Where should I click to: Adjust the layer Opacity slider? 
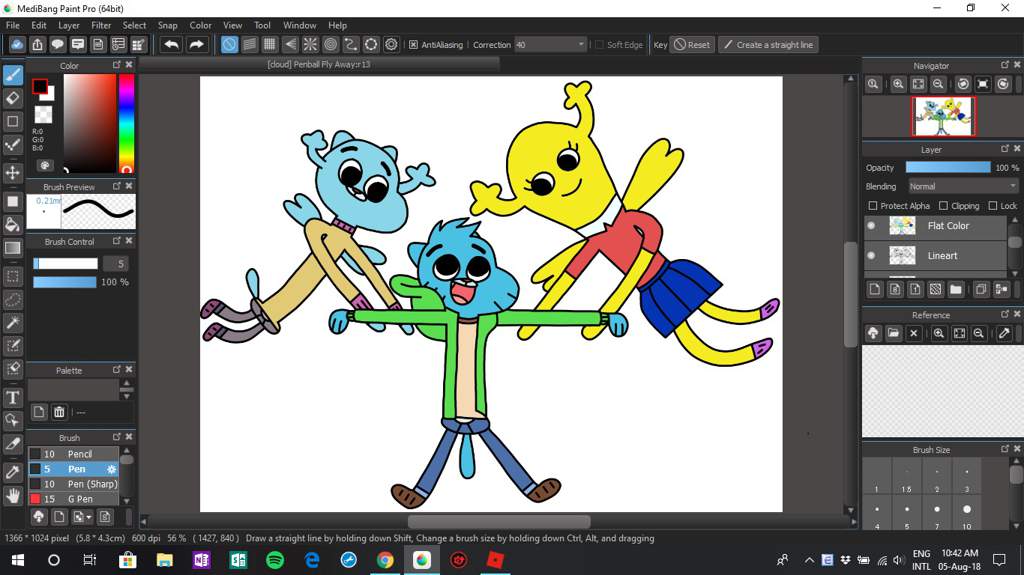[948, 167]
